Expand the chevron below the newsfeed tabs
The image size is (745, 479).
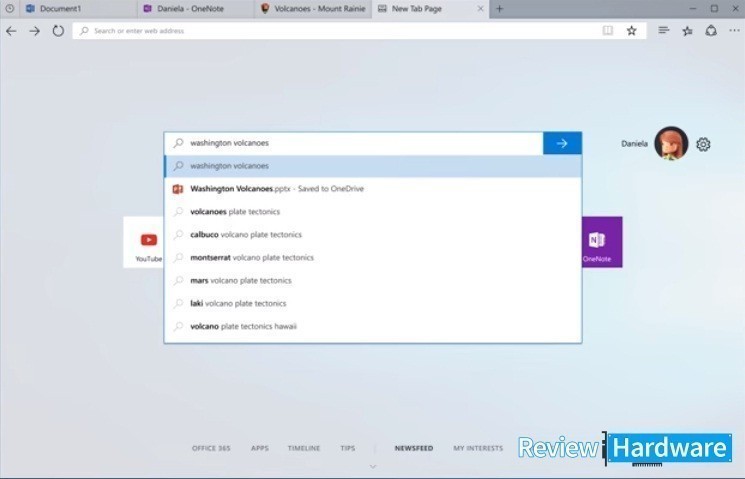tap(373, 466)
